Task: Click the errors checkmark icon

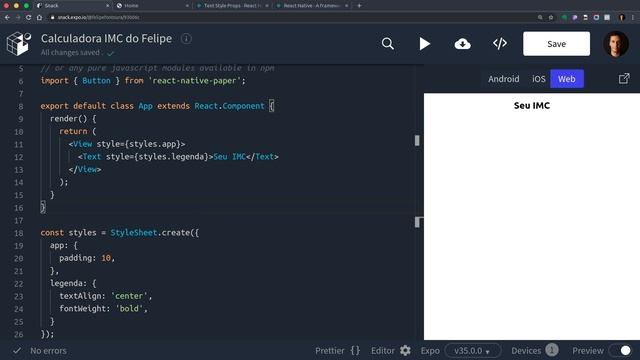Action: [x=17, y=351]
